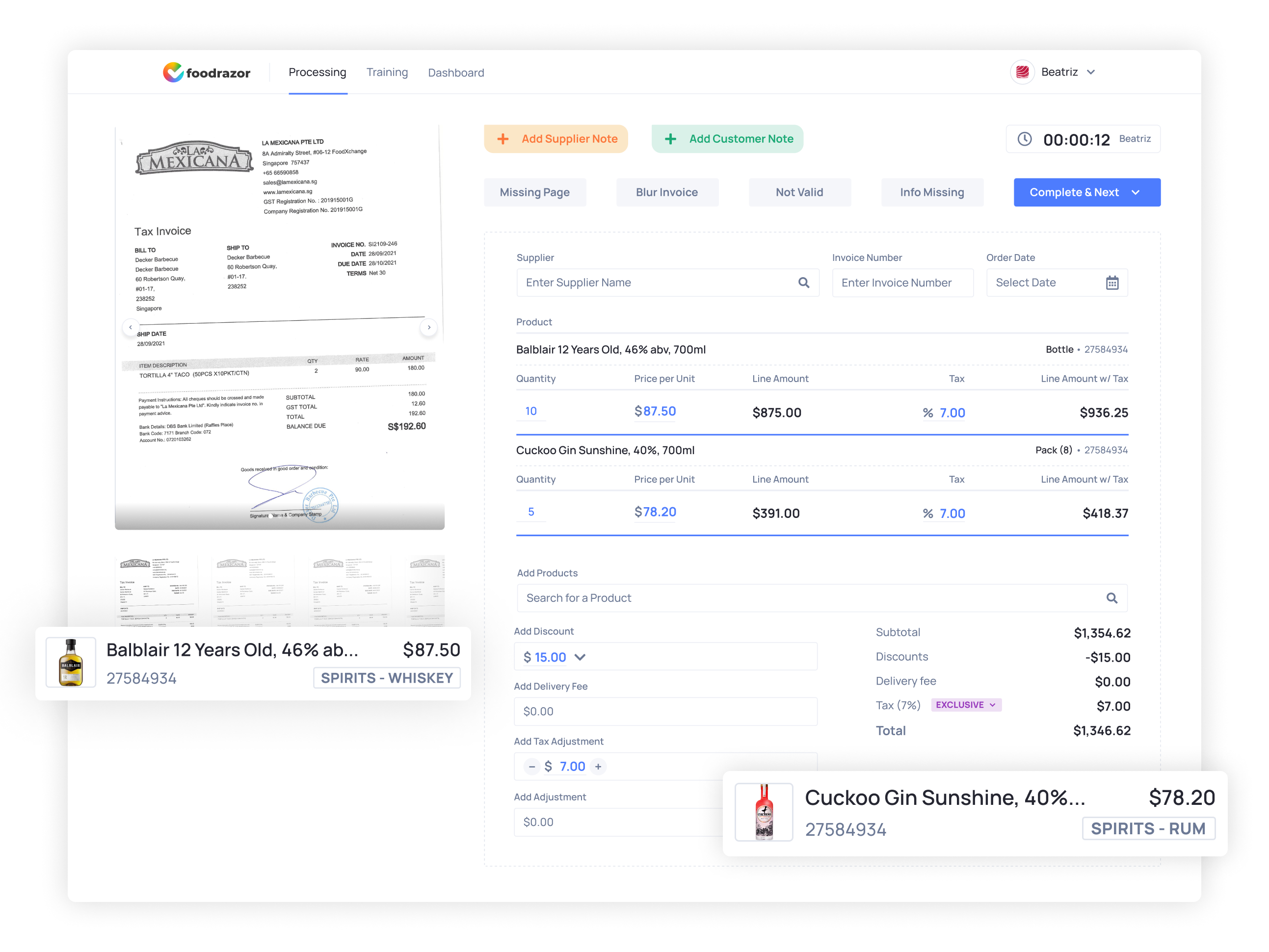Edit Balblair quantity value 10
This screenshot has width=1269, height=952.
[x=531, y=411]
